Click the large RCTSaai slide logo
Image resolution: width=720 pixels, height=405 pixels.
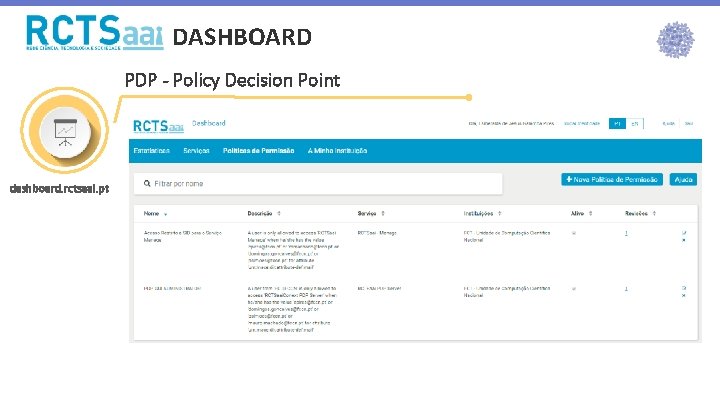(x=95, y=32)
